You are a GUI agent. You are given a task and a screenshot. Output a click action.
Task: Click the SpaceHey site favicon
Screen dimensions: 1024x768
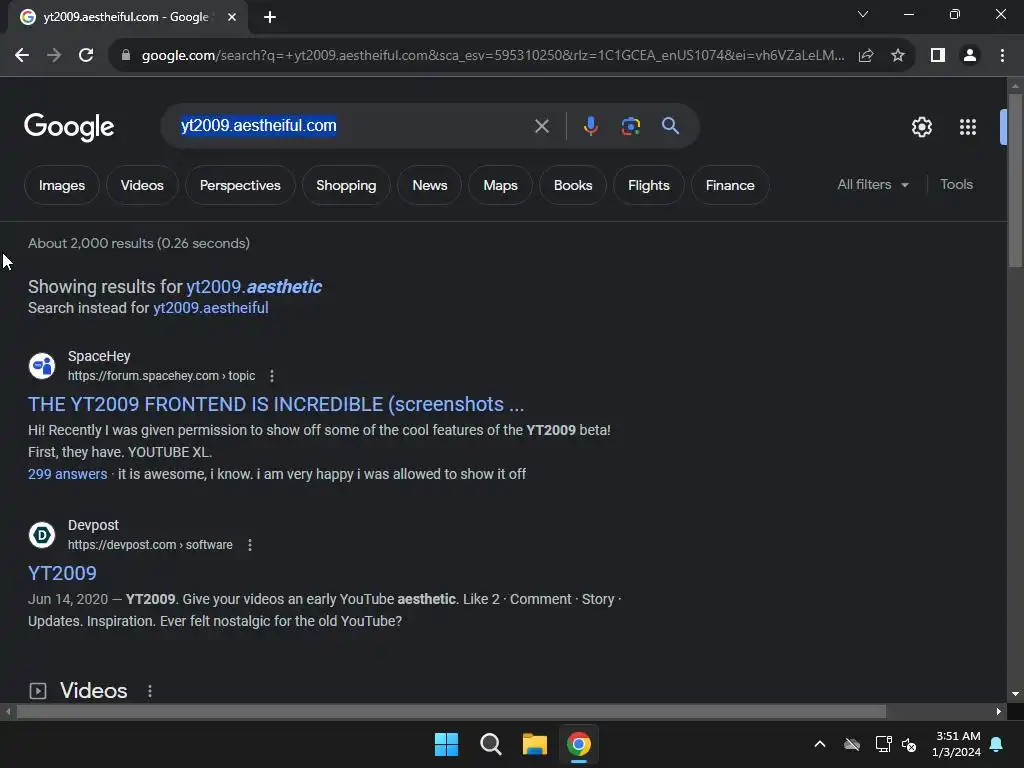tap(42, 366)
